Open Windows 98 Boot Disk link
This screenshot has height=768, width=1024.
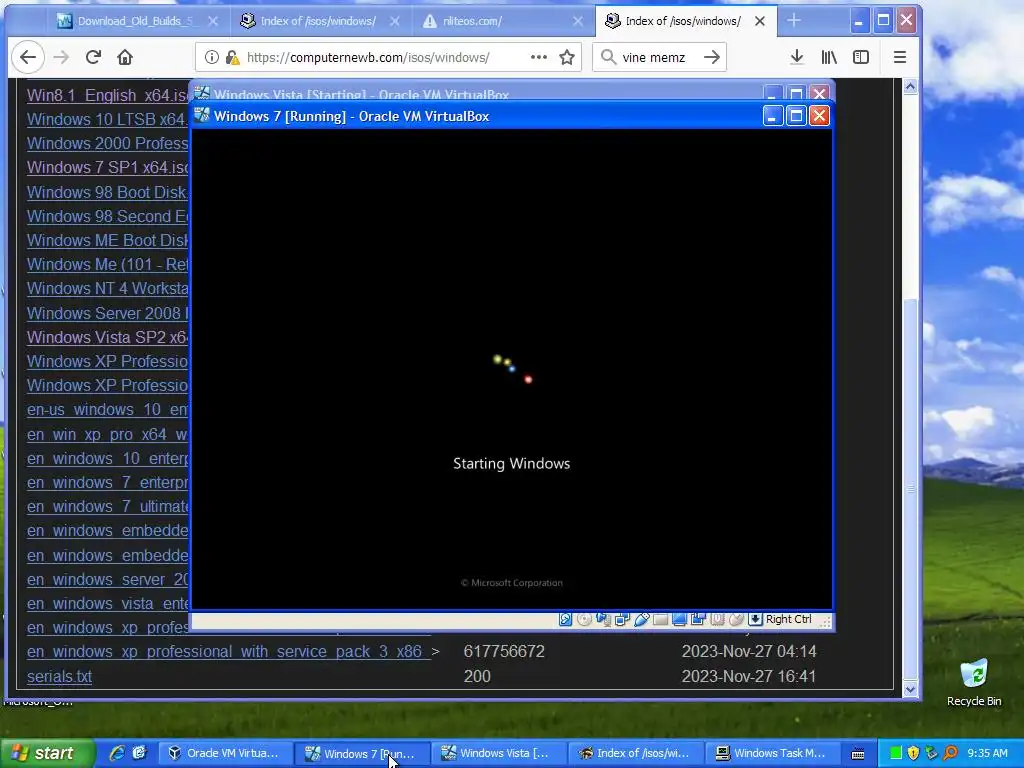(x=108, y=193)
